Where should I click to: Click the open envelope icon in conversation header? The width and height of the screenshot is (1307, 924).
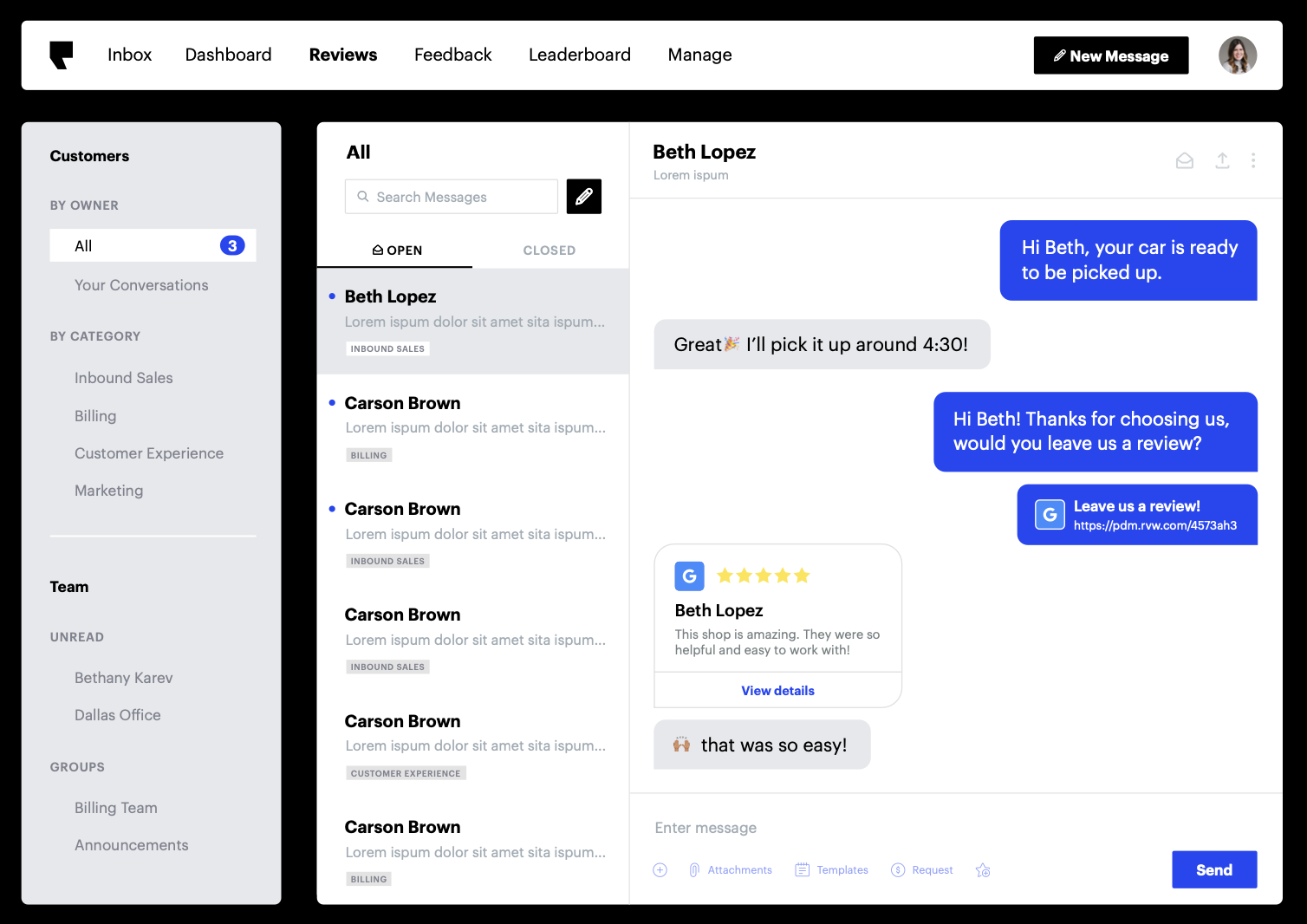[1184, 160]
